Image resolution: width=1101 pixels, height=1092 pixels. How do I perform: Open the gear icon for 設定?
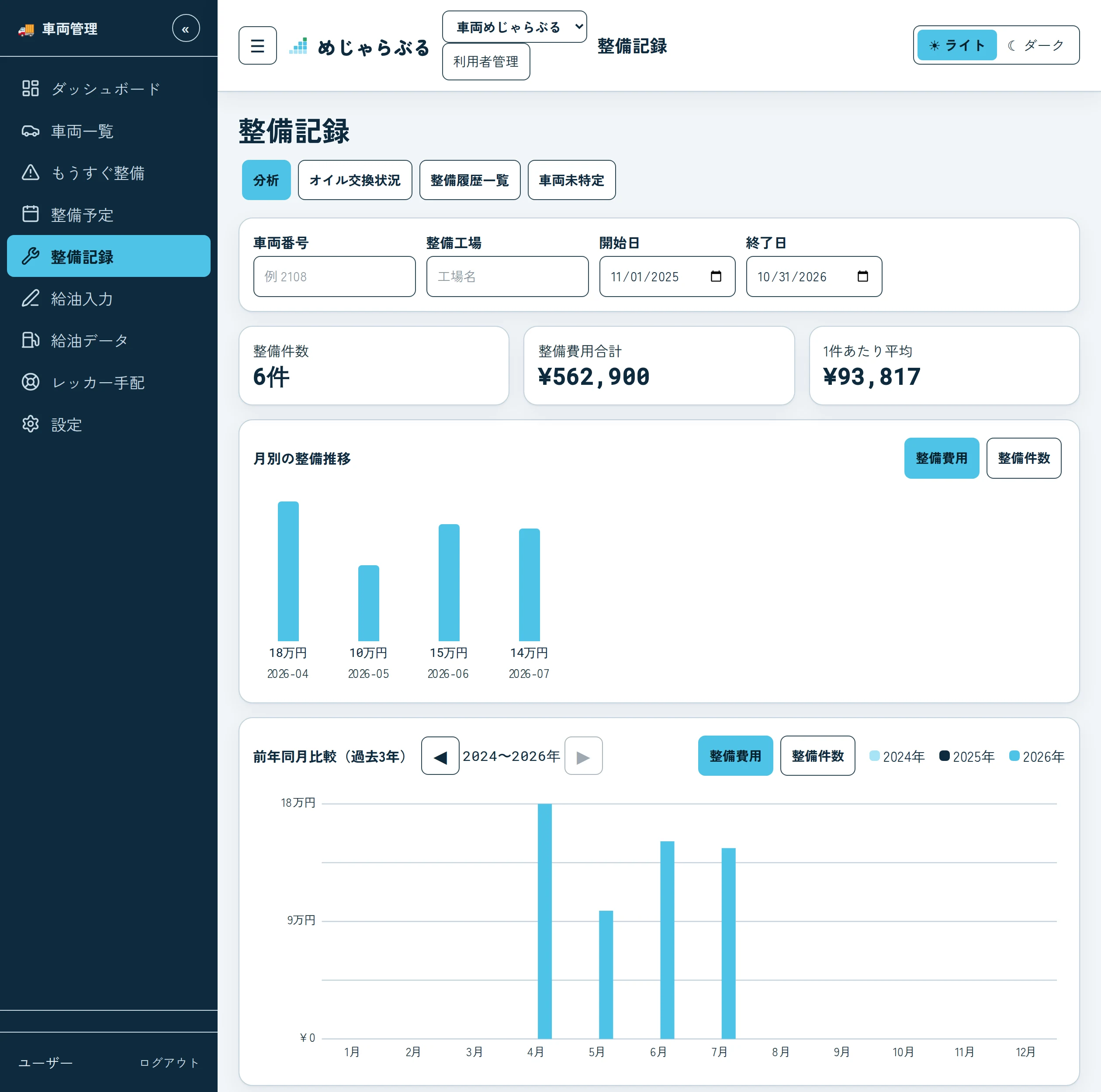click(x=30, y=425)
